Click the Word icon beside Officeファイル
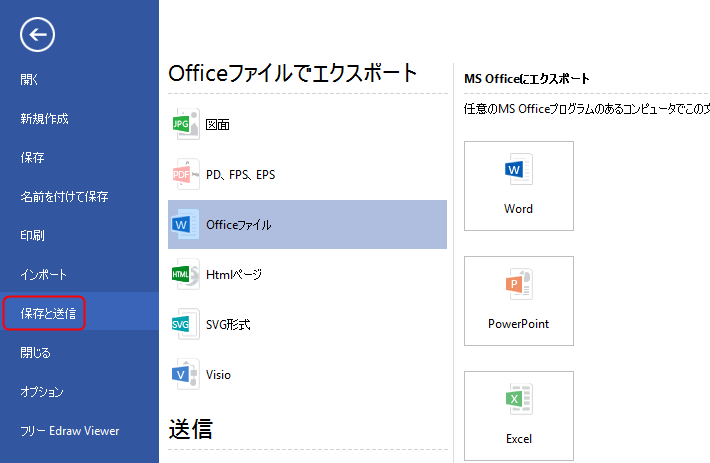This screenshot has width=710, height=463. click(x=185, y=224)
